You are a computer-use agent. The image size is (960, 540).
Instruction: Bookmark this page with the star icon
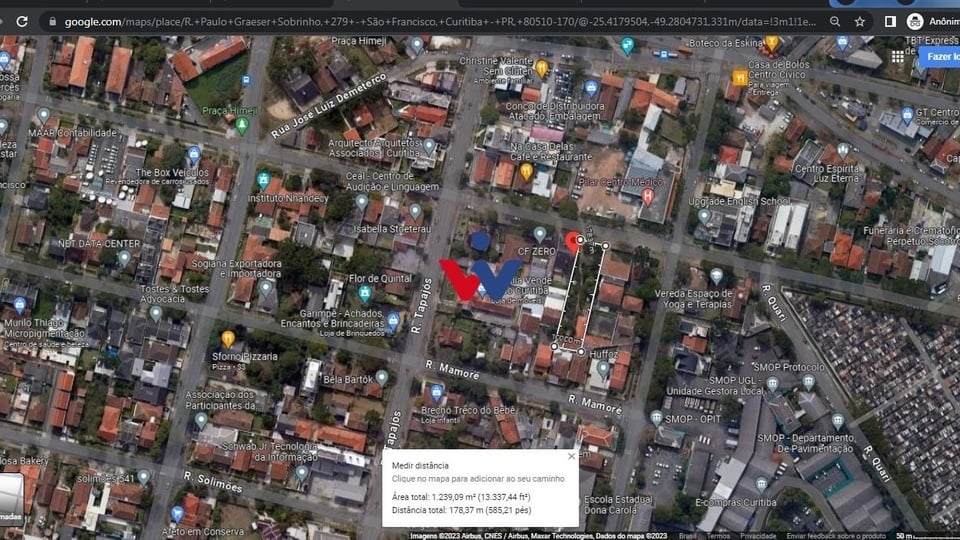click(860, 21)
